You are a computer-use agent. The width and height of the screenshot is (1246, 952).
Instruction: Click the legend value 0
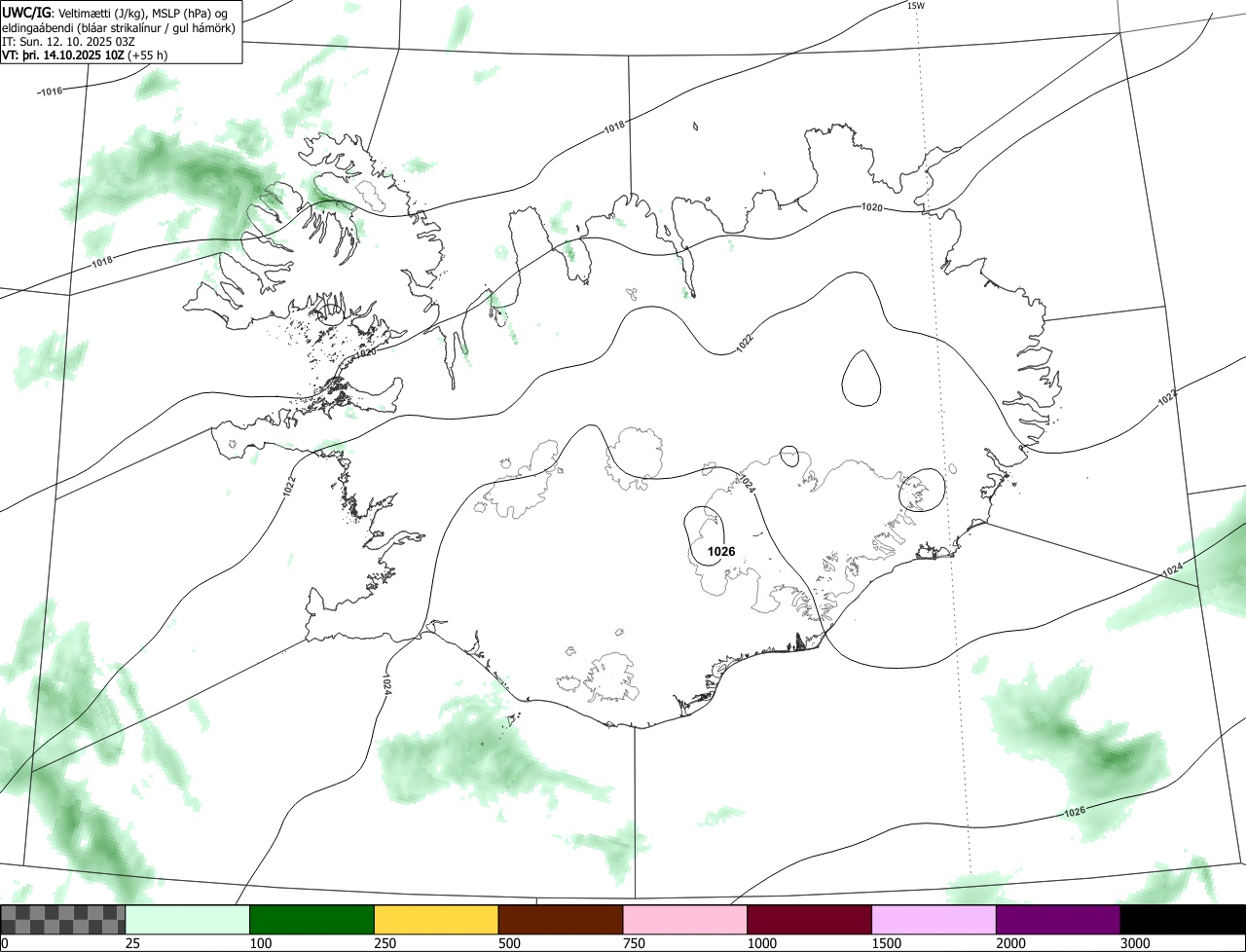pos(5,943)
